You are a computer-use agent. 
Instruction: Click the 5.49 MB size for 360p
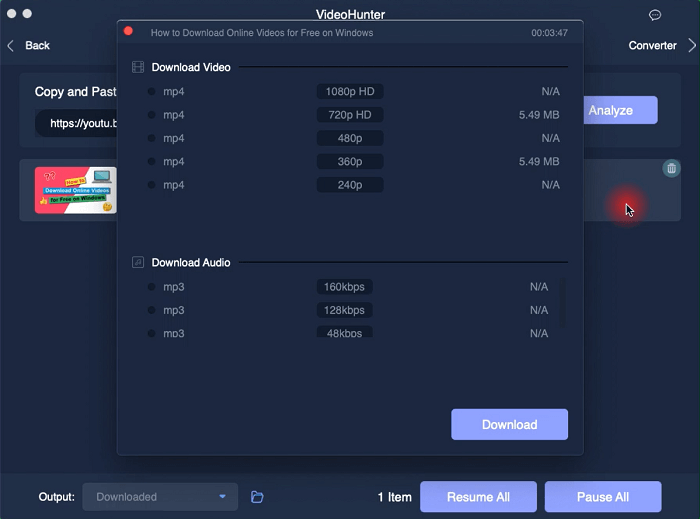pos(539,162)
